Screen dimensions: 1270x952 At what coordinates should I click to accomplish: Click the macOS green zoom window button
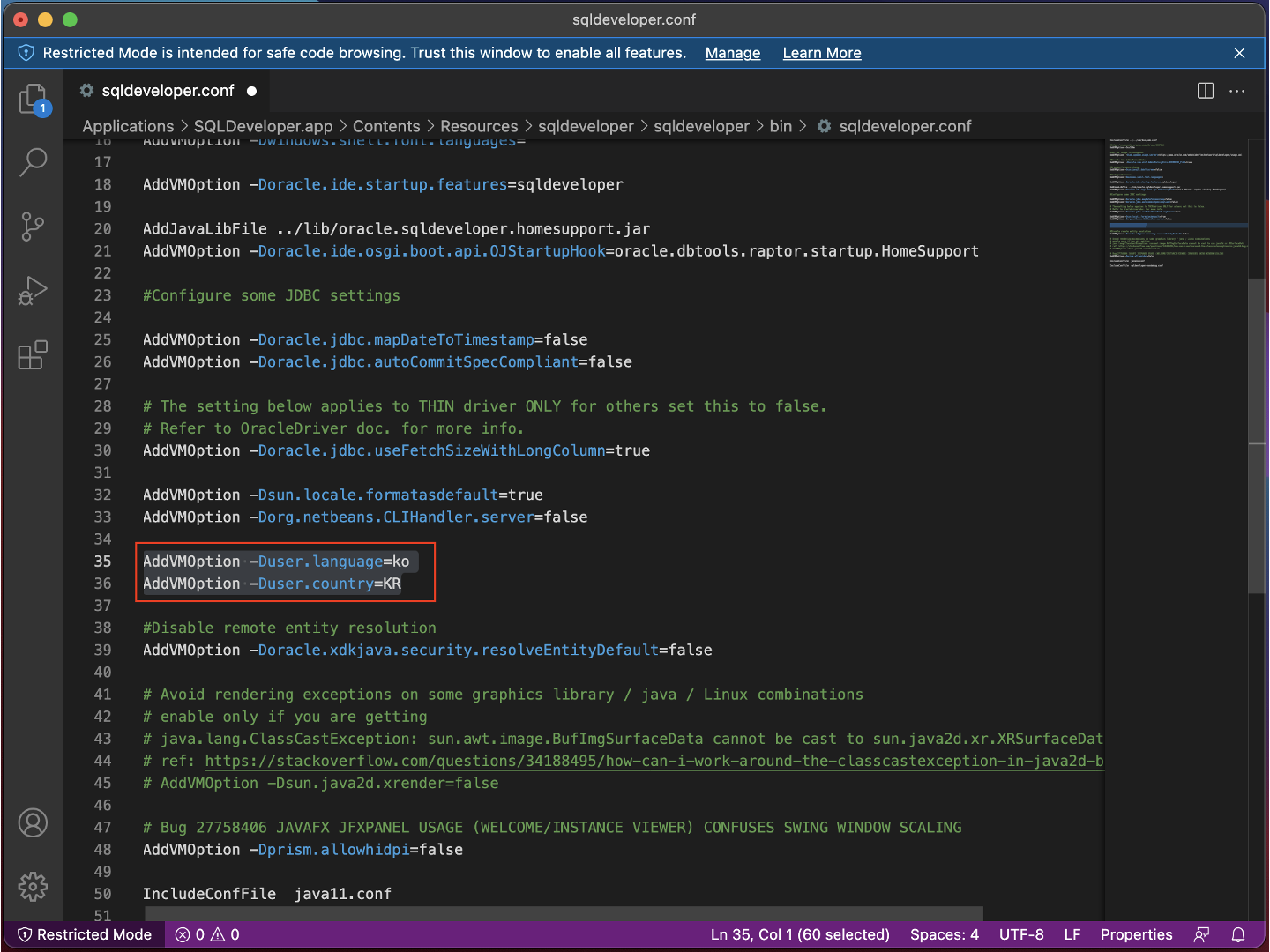coord(71,19)
